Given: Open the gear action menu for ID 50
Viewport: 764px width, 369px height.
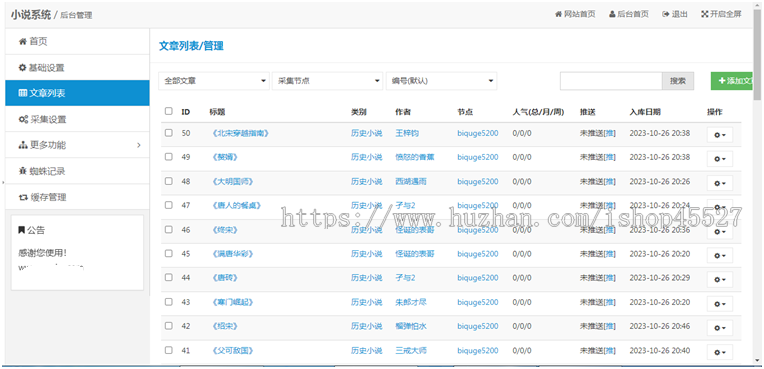Looking at the screenshot, I should (x=720, y=135).
